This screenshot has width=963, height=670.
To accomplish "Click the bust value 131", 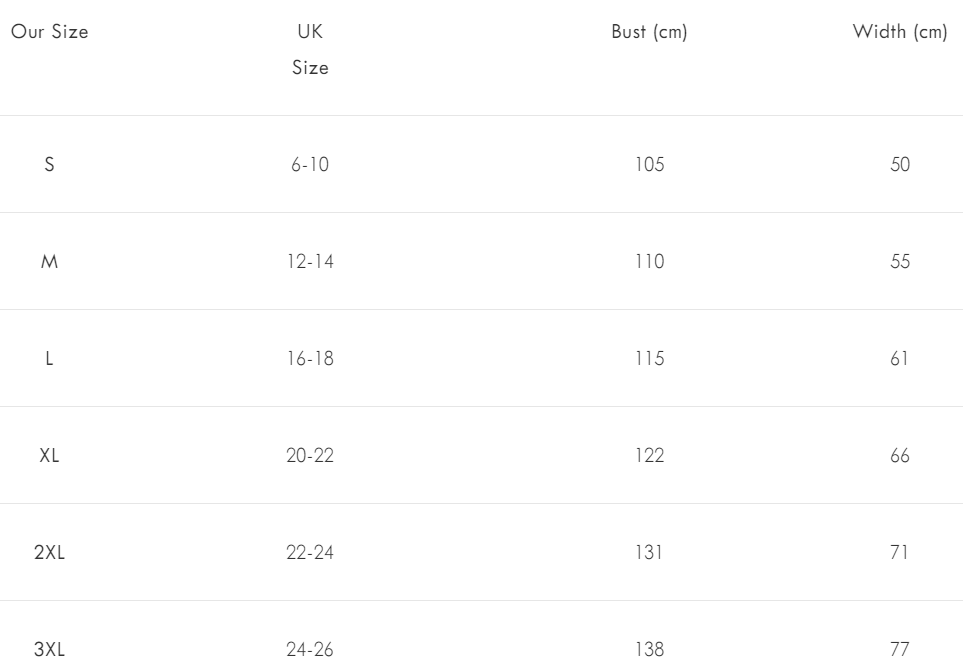I will coord(649,553).
